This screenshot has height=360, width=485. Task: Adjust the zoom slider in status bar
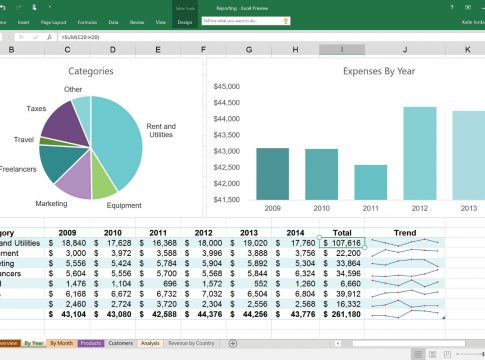pos(483,354)
